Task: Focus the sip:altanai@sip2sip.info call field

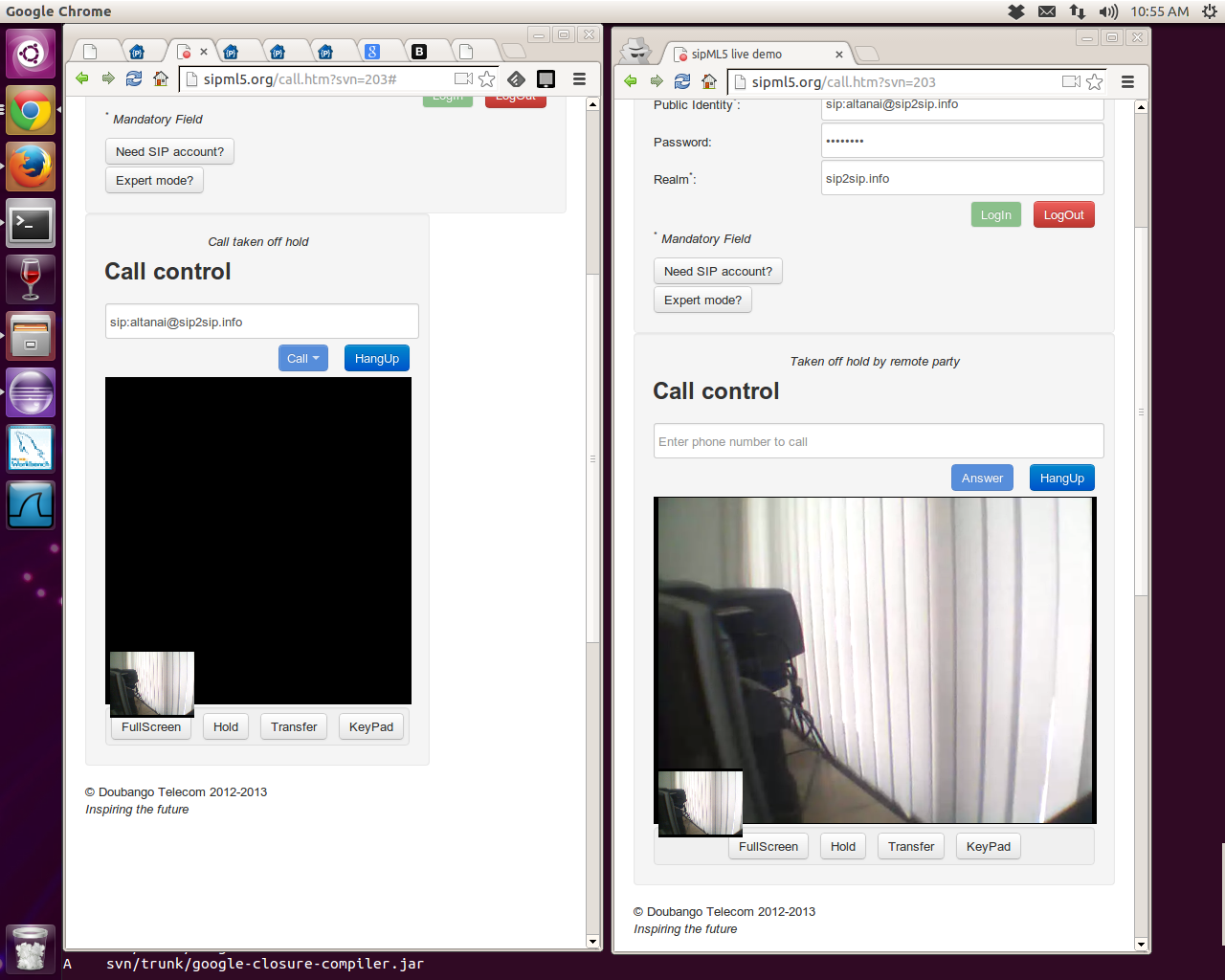Action: tap(261, 322)
